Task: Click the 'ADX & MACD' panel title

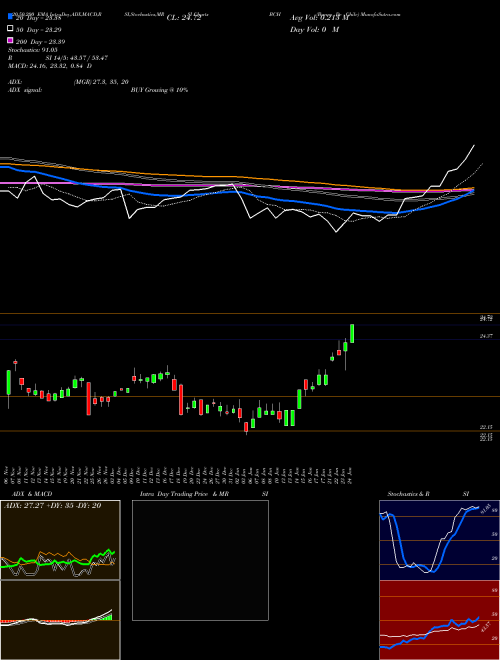Action: pos(32,494)
